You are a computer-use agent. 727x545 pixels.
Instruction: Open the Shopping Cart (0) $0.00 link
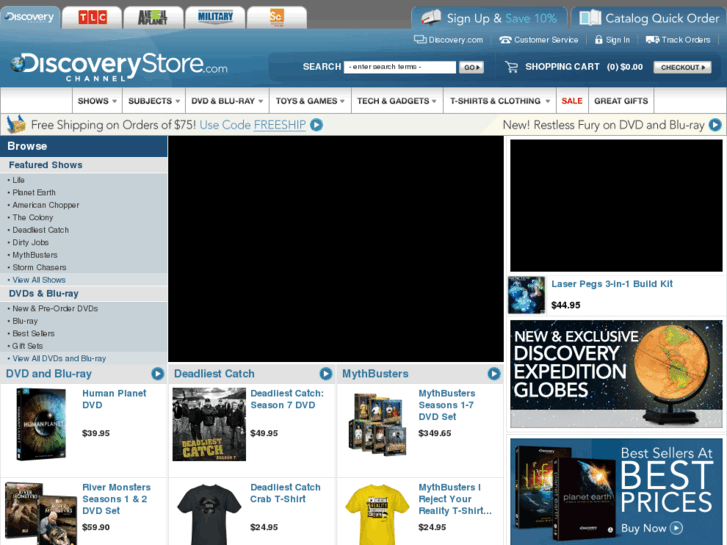point(584,67)
